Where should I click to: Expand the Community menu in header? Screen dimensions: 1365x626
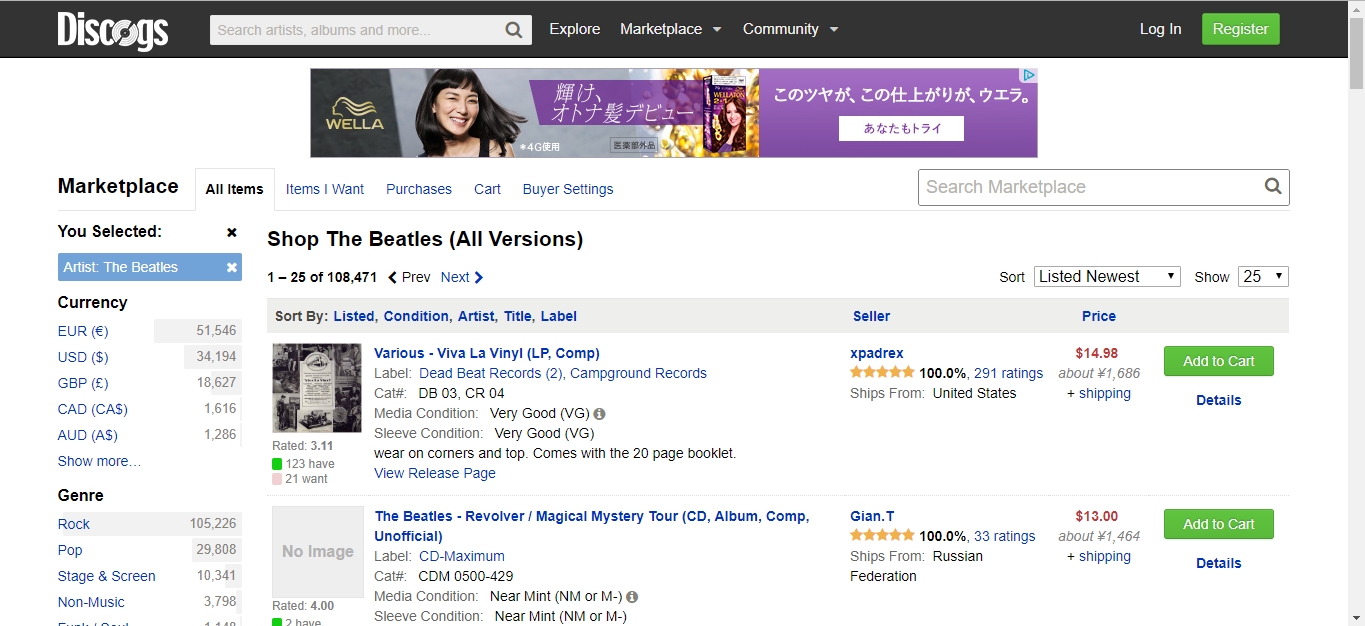click(x=790, y=29)
